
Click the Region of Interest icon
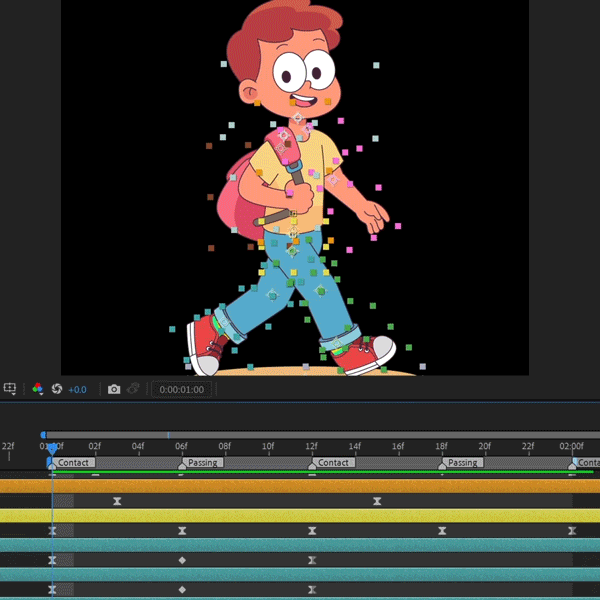point(10,388)
